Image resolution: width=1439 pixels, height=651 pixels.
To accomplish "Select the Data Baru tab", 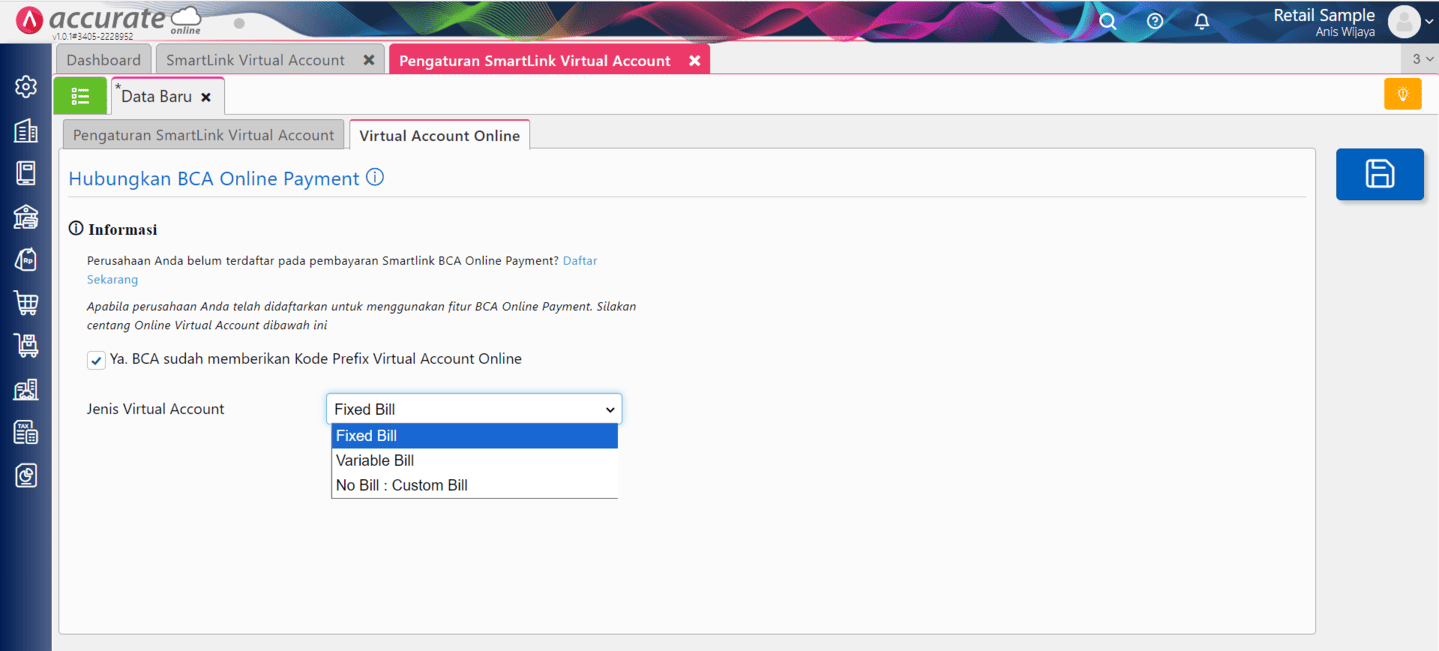I will tap(157, 97).
